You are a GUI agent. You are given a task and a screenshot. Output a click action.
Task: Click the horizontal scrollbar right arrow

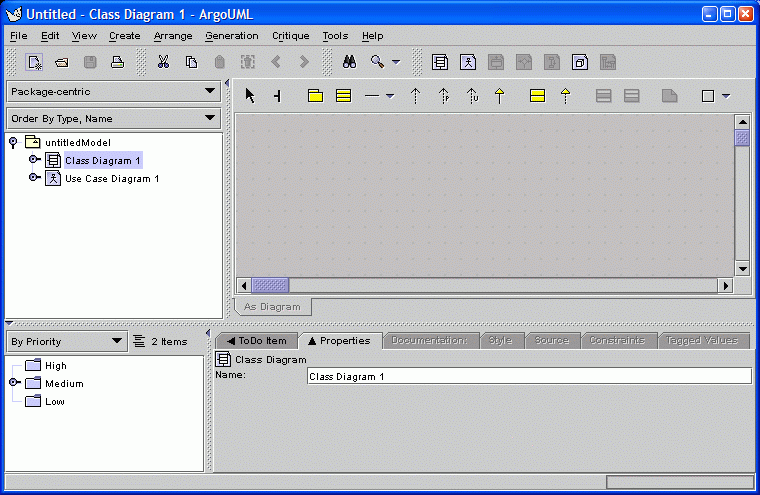tap(725, 286)
